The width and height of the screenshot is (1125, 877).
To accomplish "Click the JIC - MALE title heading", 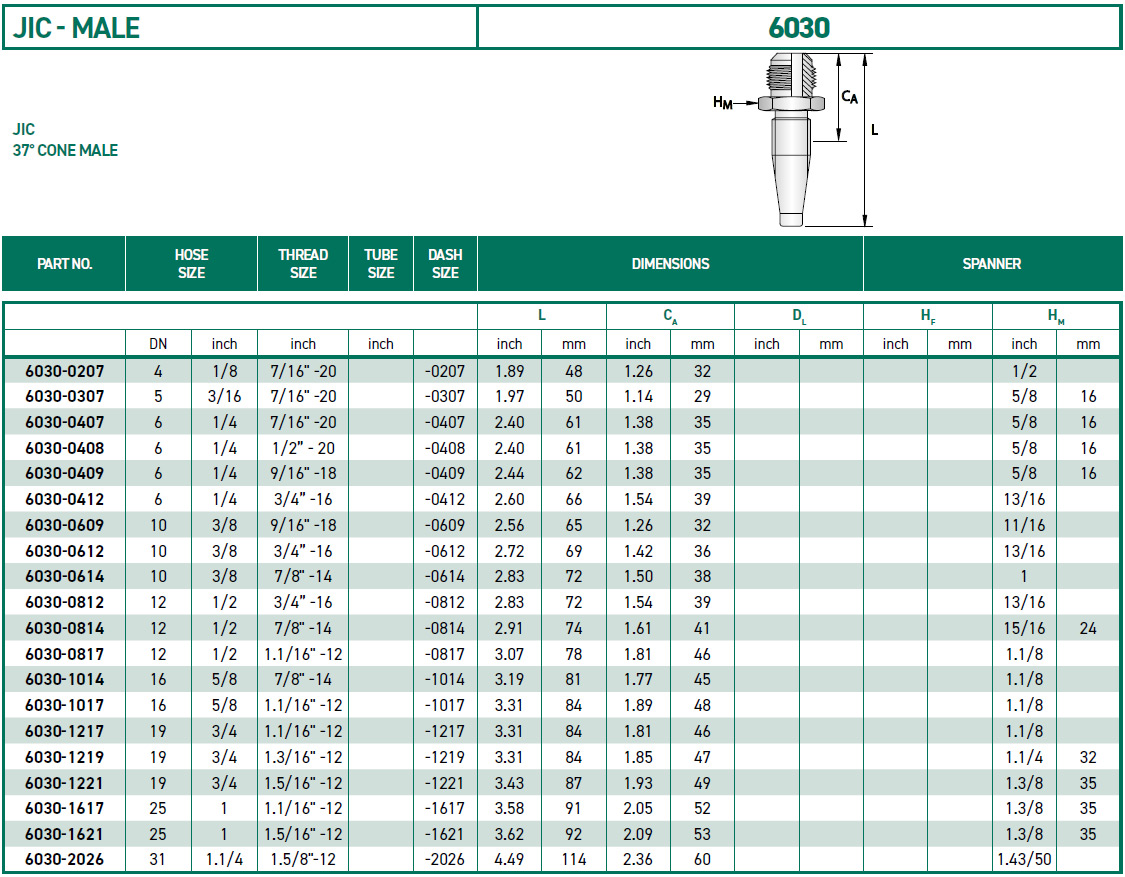I will [x=76, y=28].
